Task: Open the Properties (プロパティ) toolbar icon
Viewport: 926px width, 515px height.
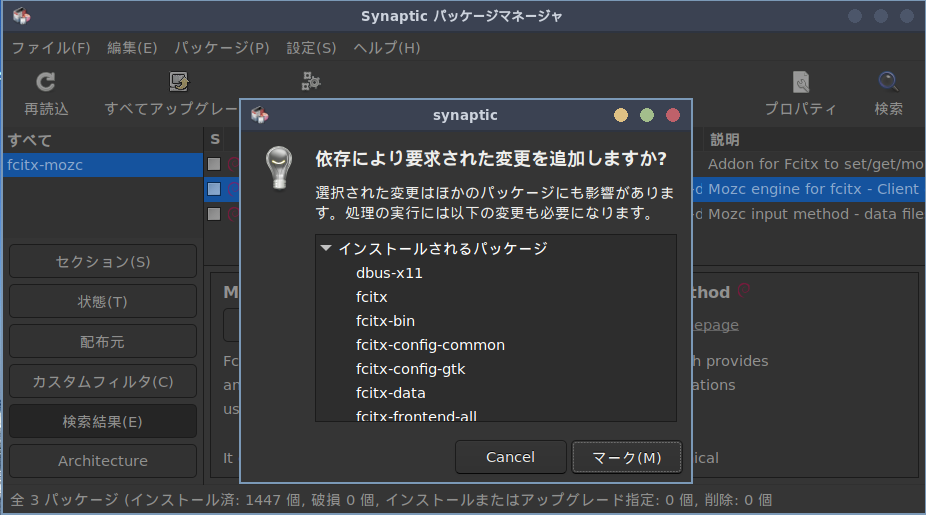Action: [x=801, y=82]
